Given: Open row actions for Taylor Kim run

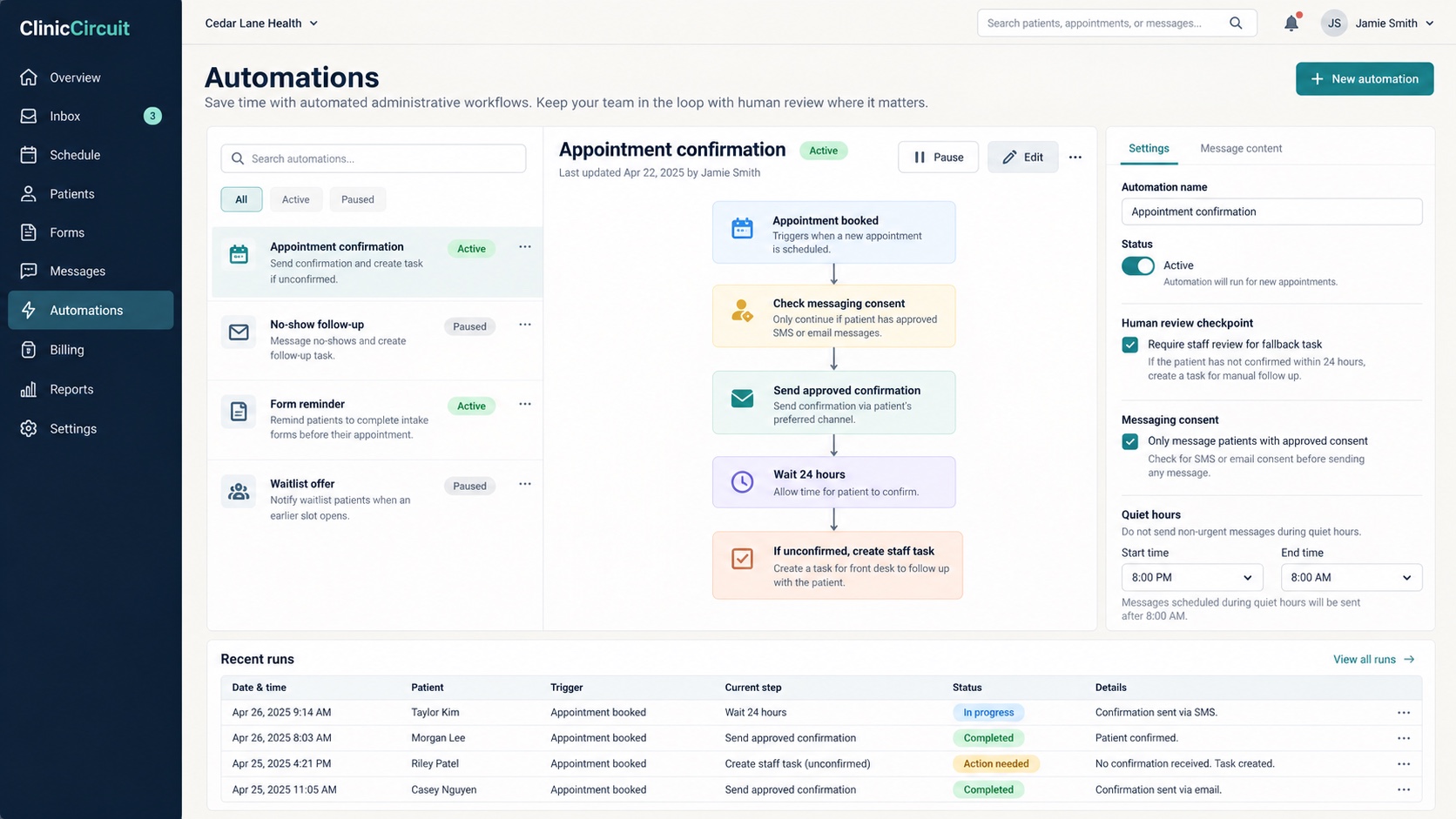Looking at the screenshot, I should tap(1404, 713).
